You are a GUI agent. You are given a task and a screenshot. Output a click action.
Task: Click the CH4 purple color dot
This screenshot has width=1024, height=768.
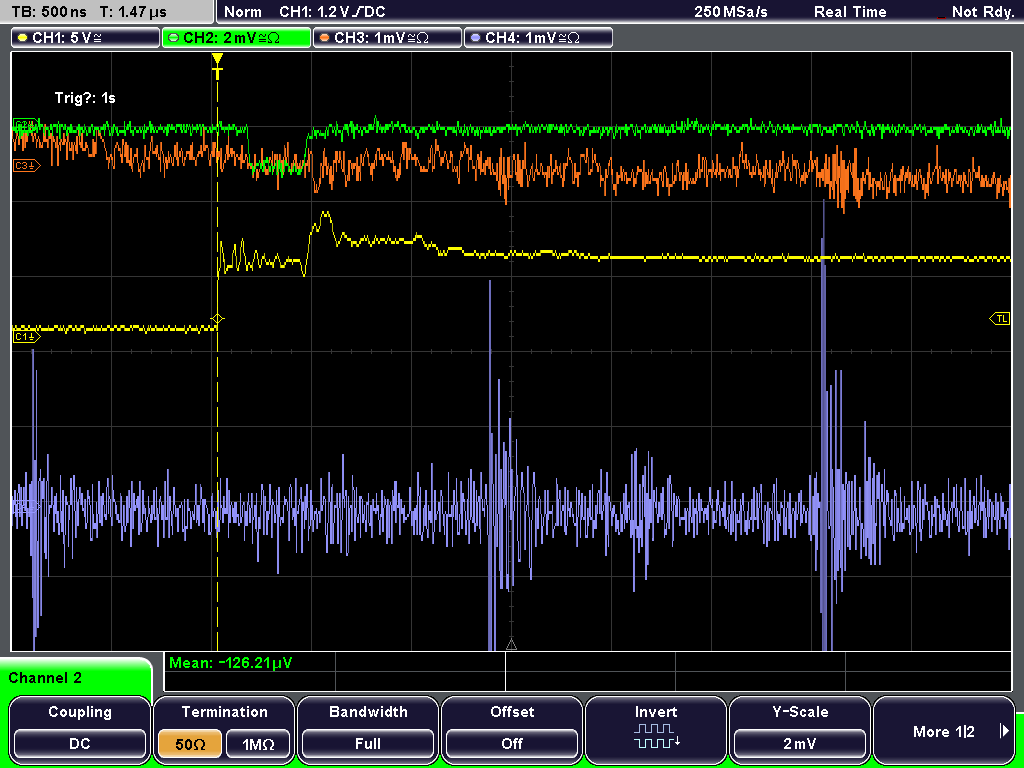[x=476, y=38]
